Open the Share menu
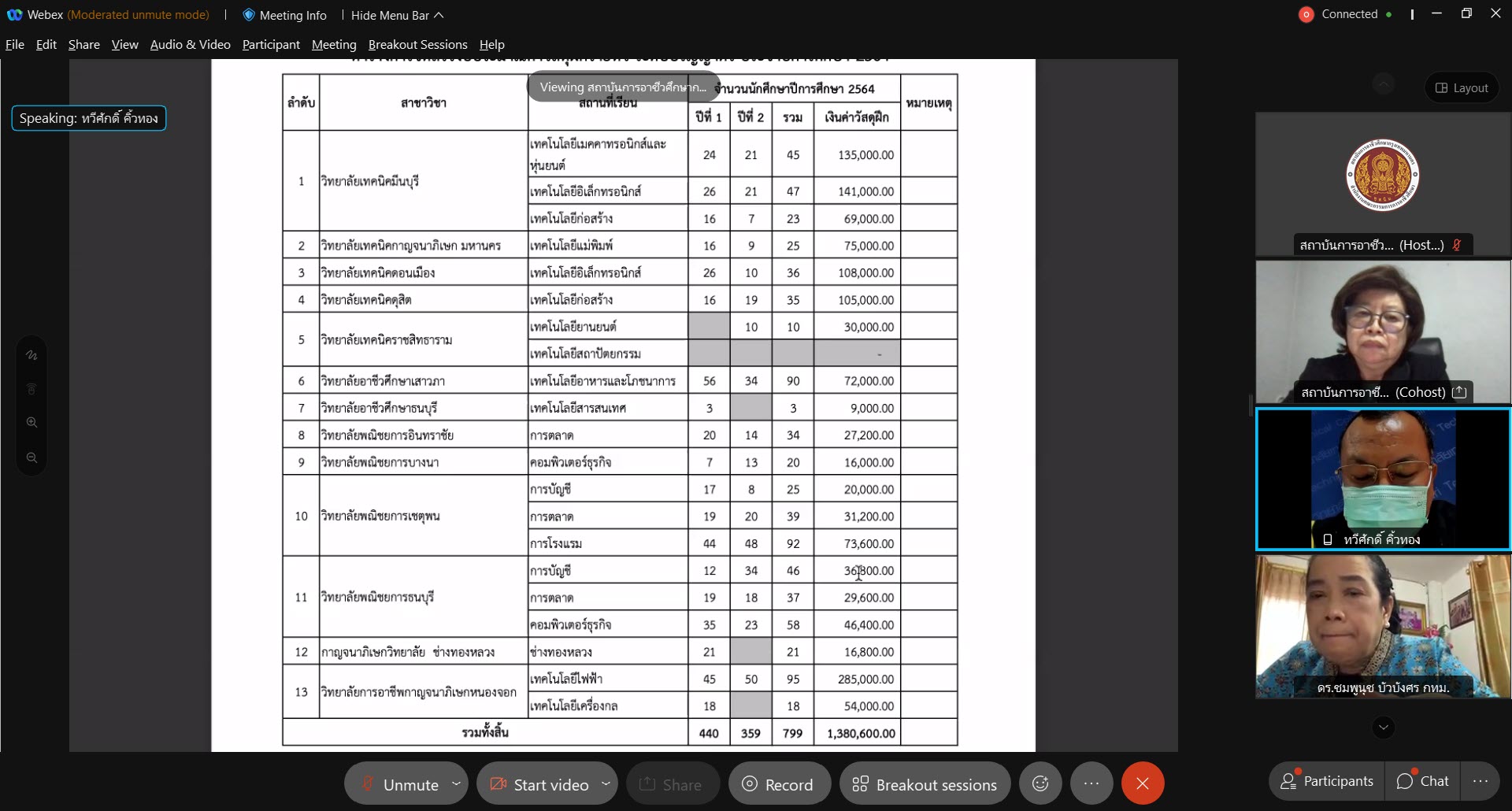This screenshot has height=811, width=1512. pyautogui.click(x=84, y=45)
